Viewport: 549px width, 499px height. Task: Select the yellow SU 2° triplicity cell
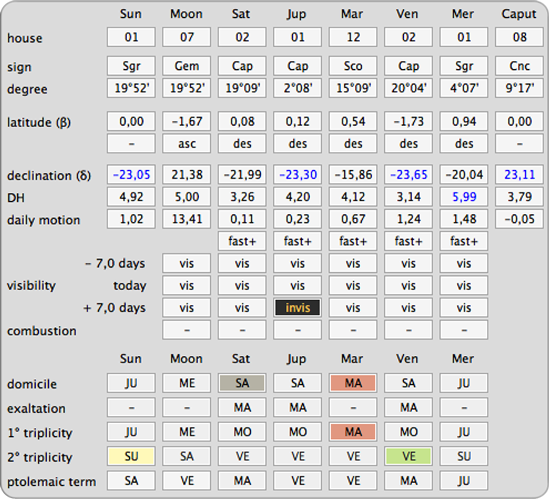point(131,456)
